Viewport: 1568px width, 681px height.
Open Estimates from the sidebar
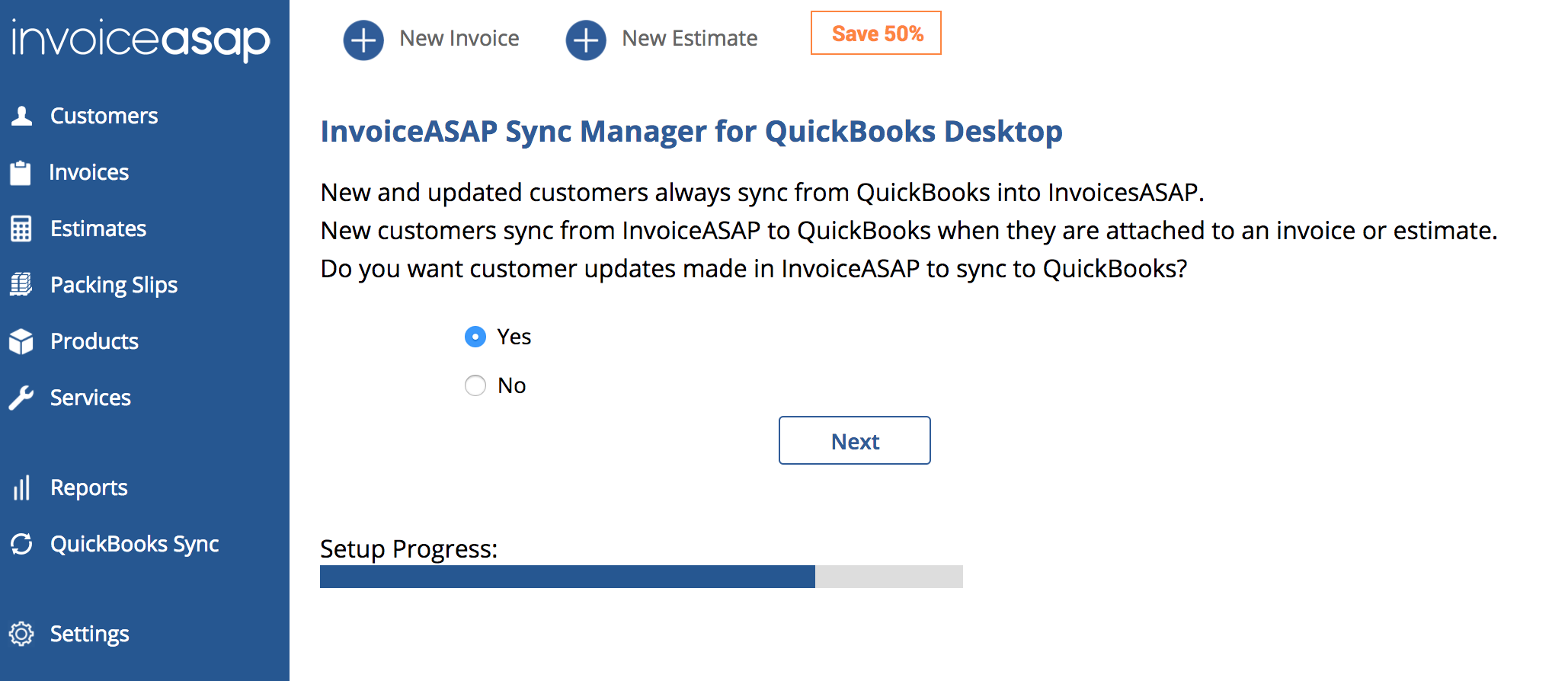pos(98,229)
